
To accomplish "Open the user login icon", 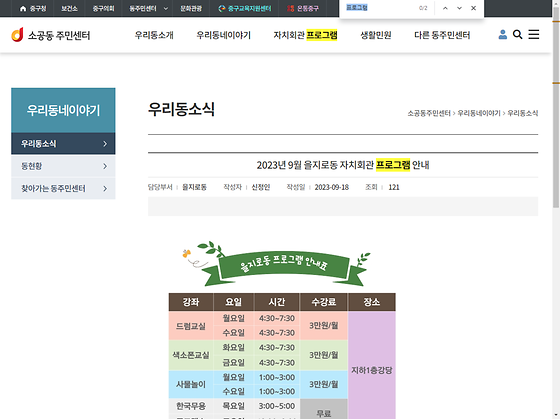I will coord(502,34).
